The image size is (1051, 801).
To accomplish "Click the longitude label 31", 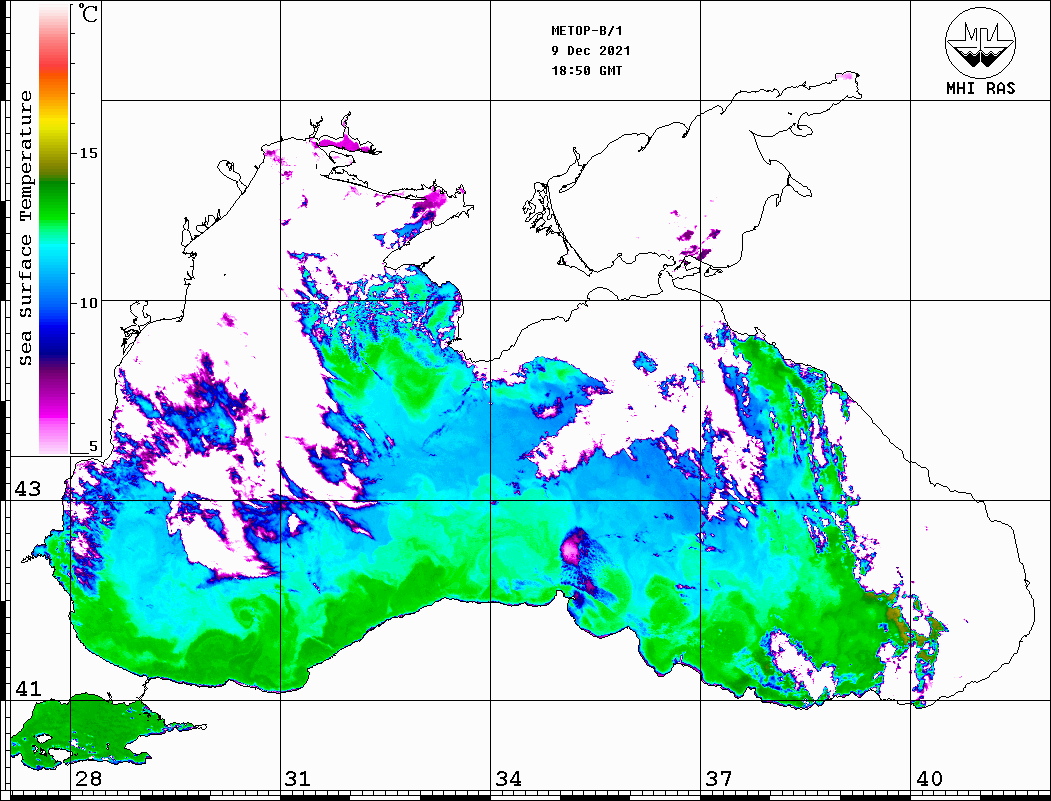I will tap(298, 778).
